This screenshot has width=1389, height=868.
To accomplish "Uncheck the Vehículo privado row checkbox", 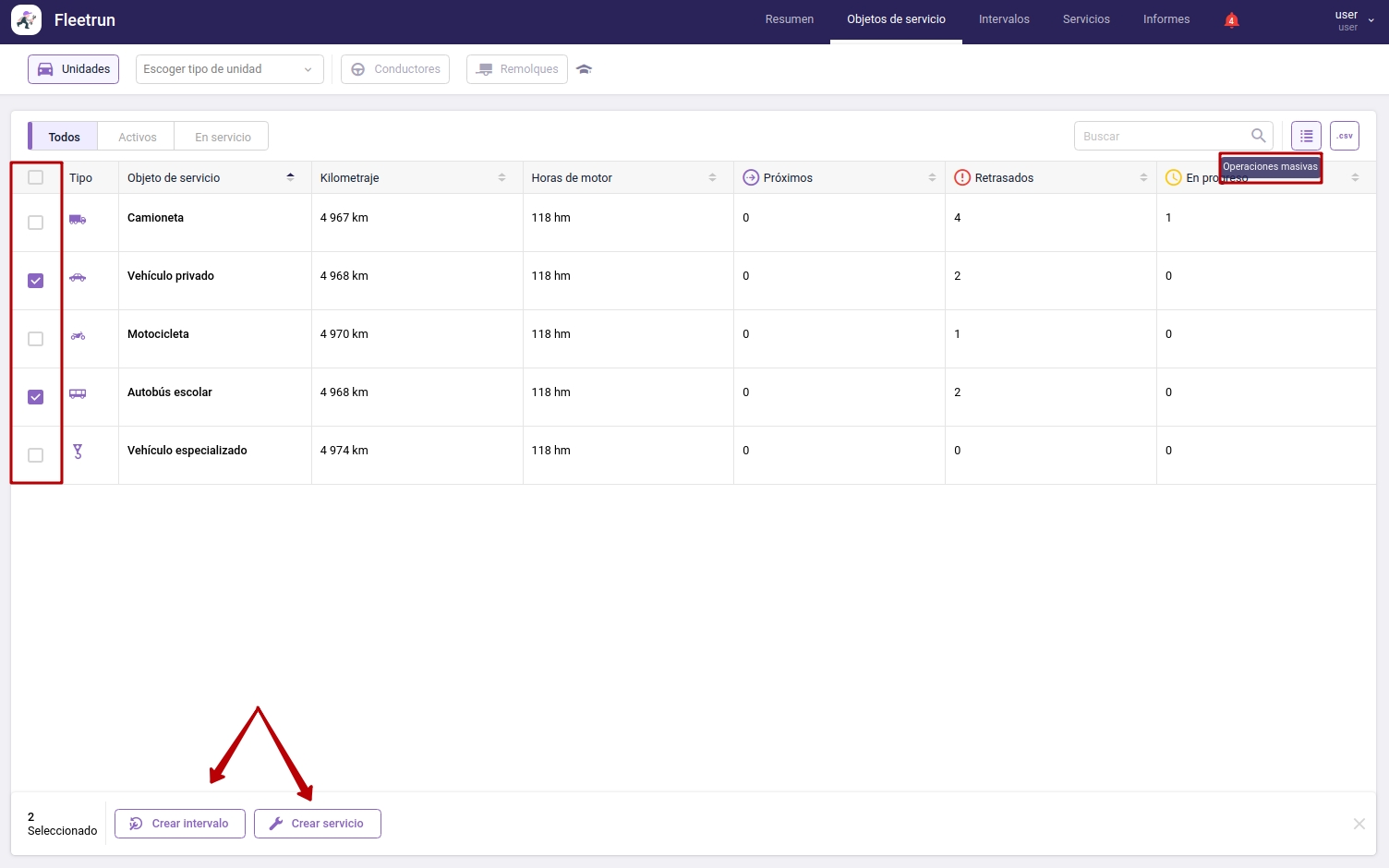I will [36, 280].
